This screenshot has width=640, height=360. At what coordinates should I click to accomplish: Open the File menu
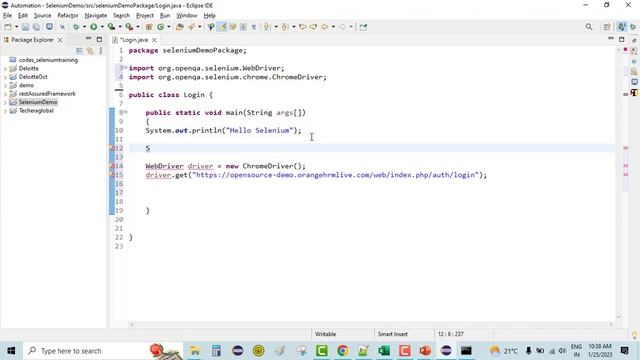7,16
